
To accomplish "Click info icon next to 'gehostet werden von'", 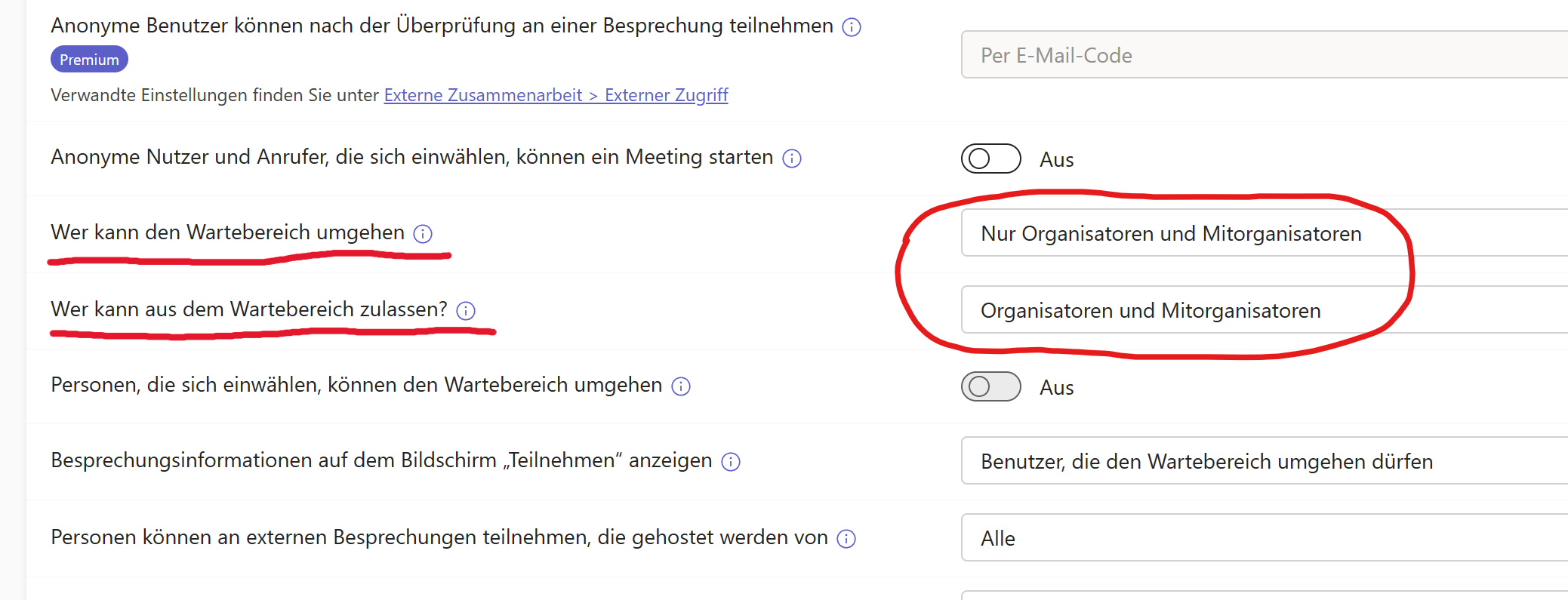I will [x=846, y=539].
